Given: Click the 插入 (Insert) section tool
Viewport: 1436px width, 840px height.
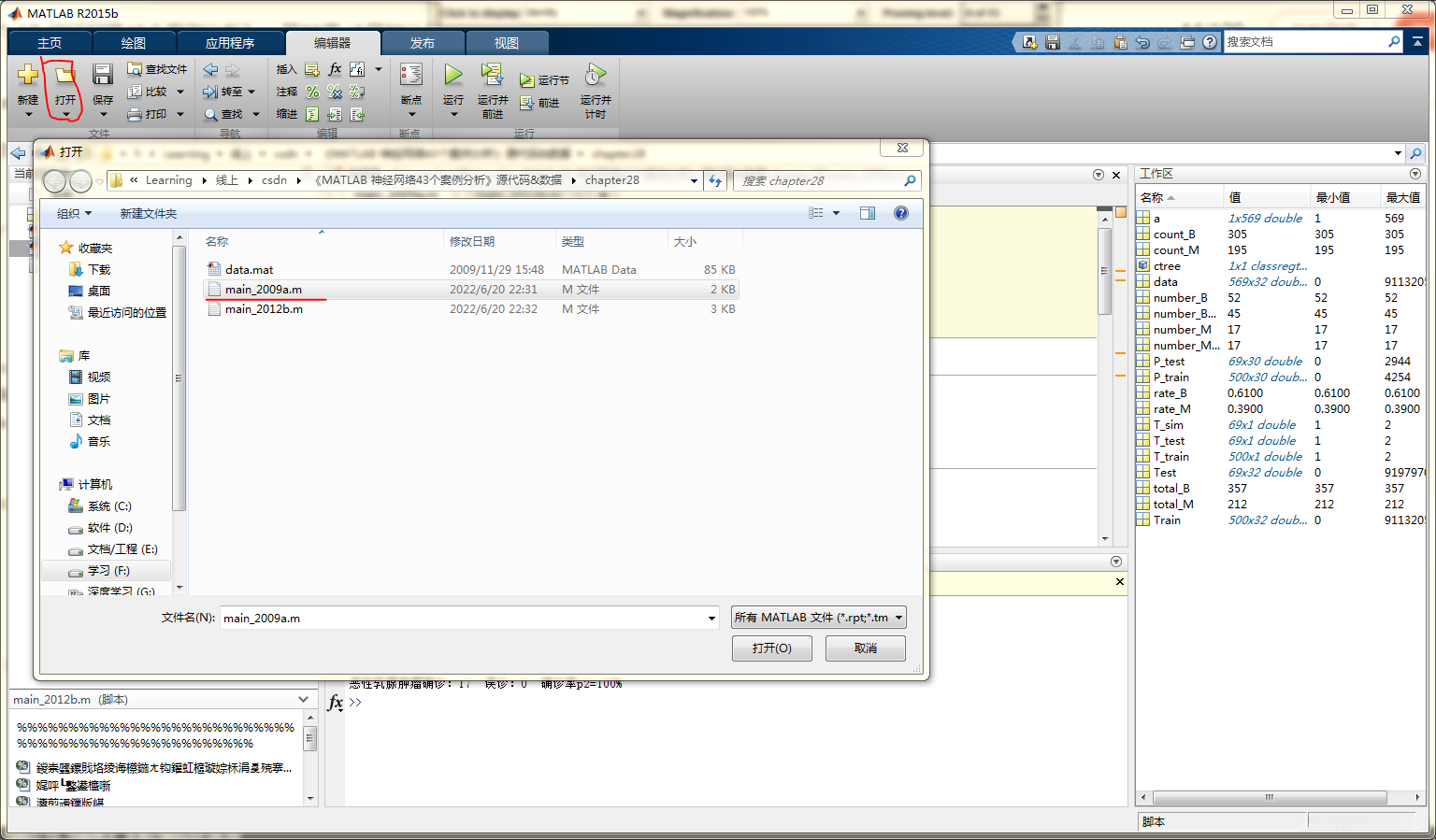Looking at the screenshot, I should 286,69.
